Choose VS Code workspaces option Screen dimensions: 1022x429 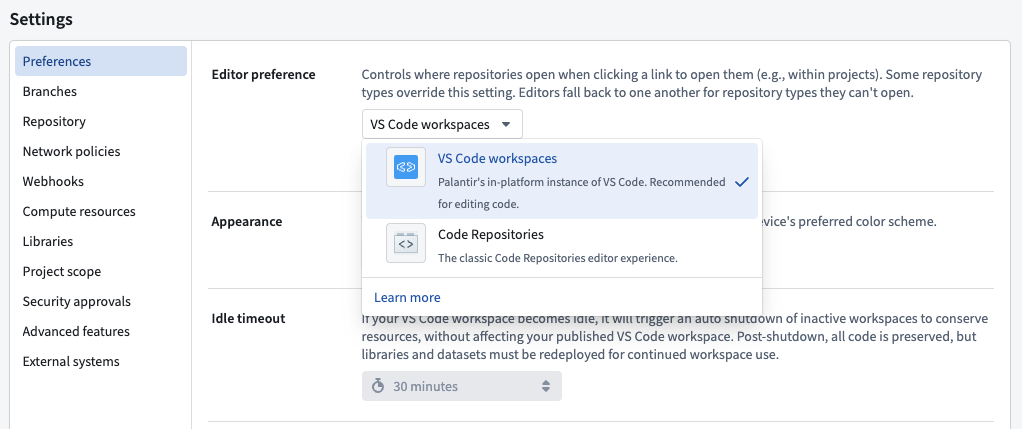pyautogui.click(x=562, y=181)
